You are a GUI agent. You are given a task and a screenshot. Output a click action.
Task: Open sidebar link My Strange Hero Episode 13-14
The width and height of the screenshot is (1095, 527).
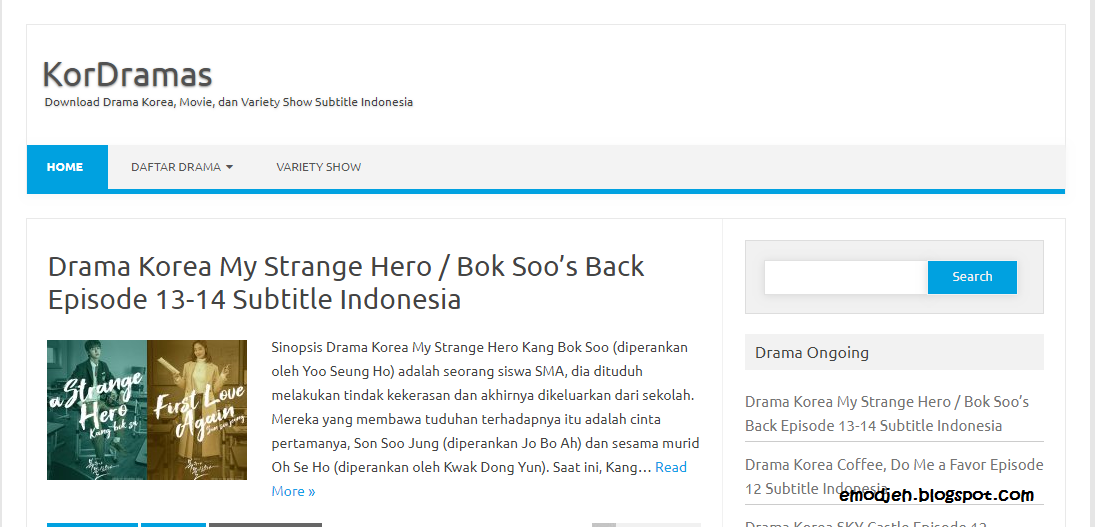[x=887, y=413]
